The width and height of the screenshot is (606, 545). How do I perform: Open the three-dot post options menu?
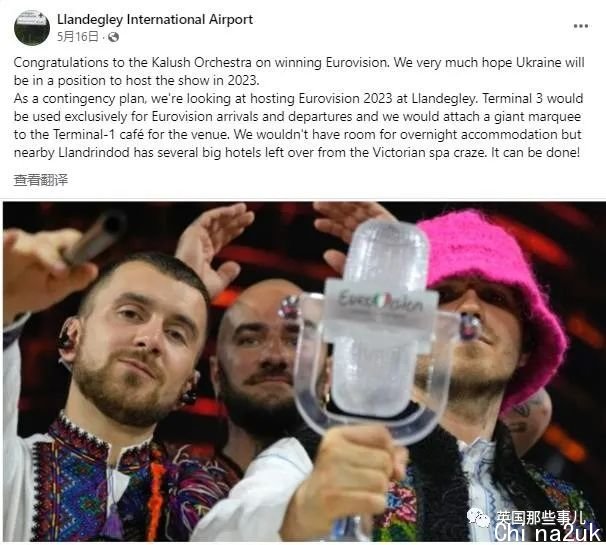pos(580,26)
